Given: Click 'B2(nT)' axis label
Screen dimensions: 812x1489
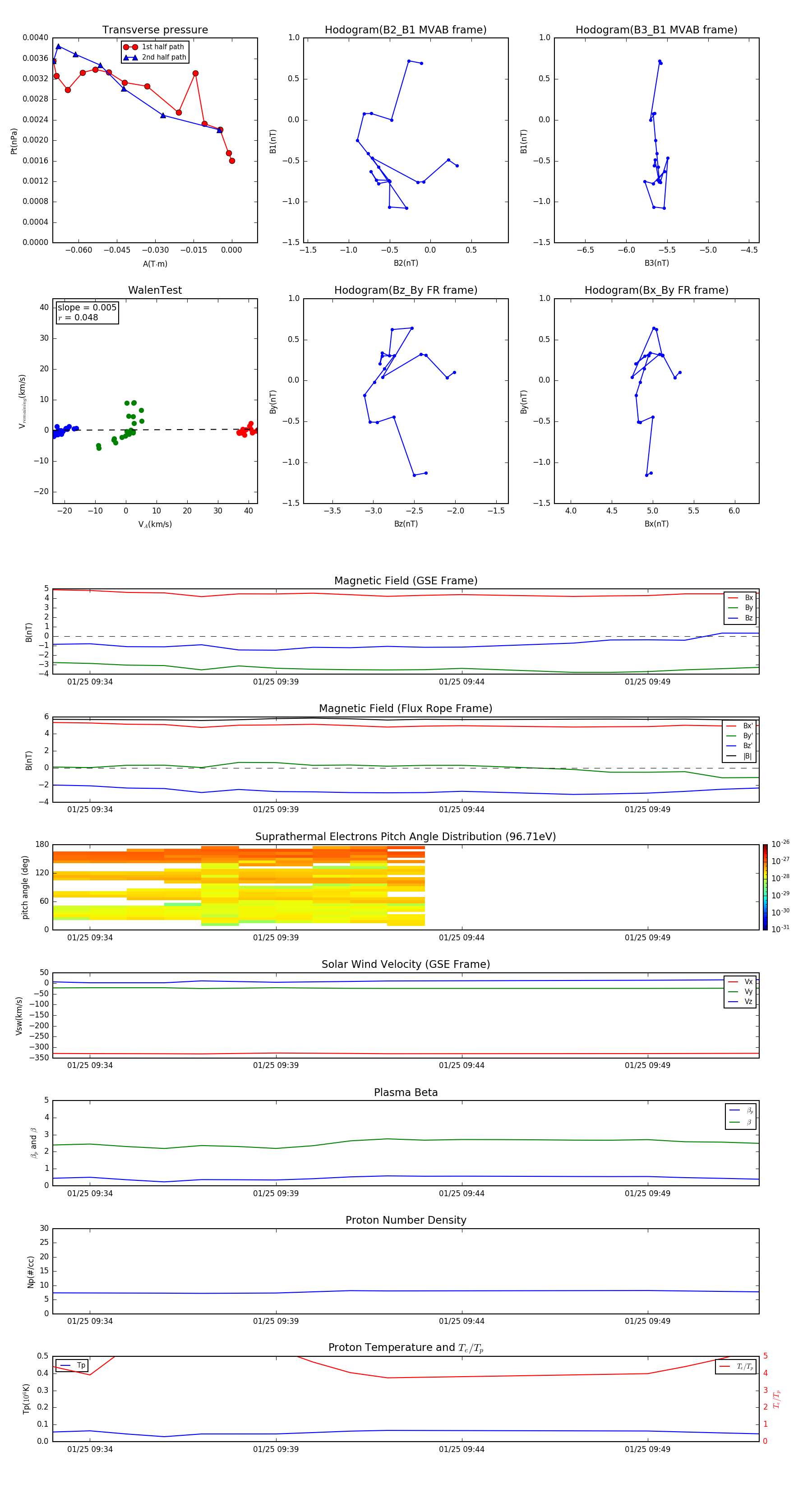Looking at the screenshot, I should point(406,263).
